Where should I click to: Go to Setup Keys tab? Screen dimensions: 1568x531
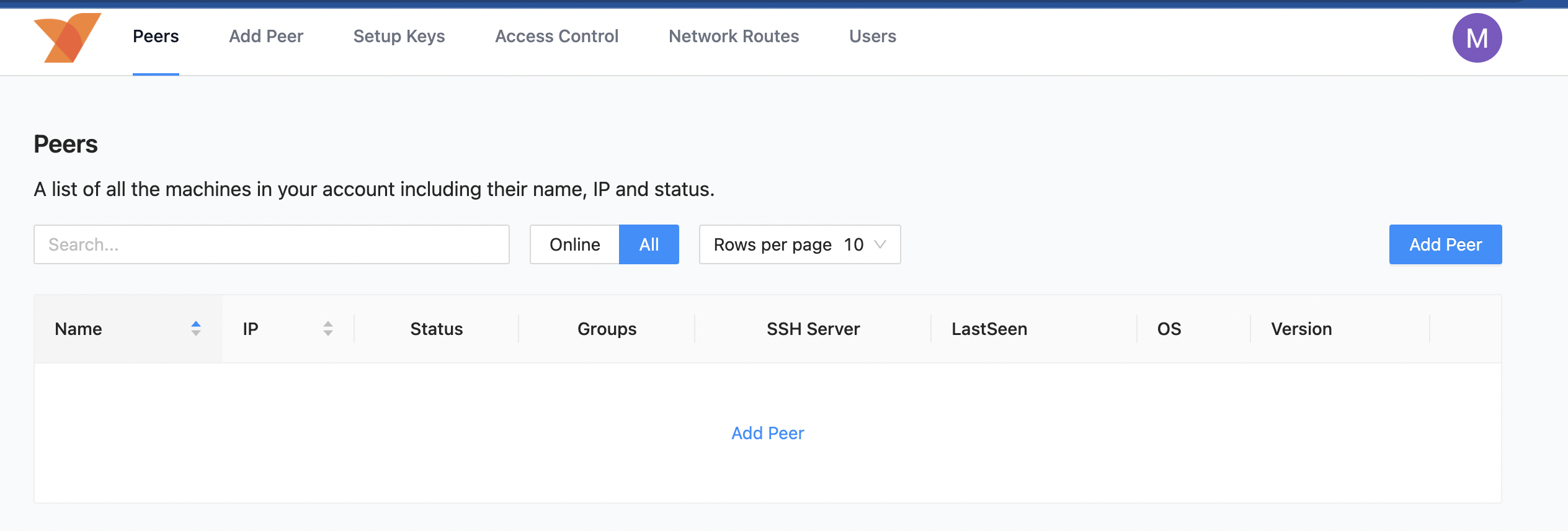pyautogui.click(x=399, y=37)
